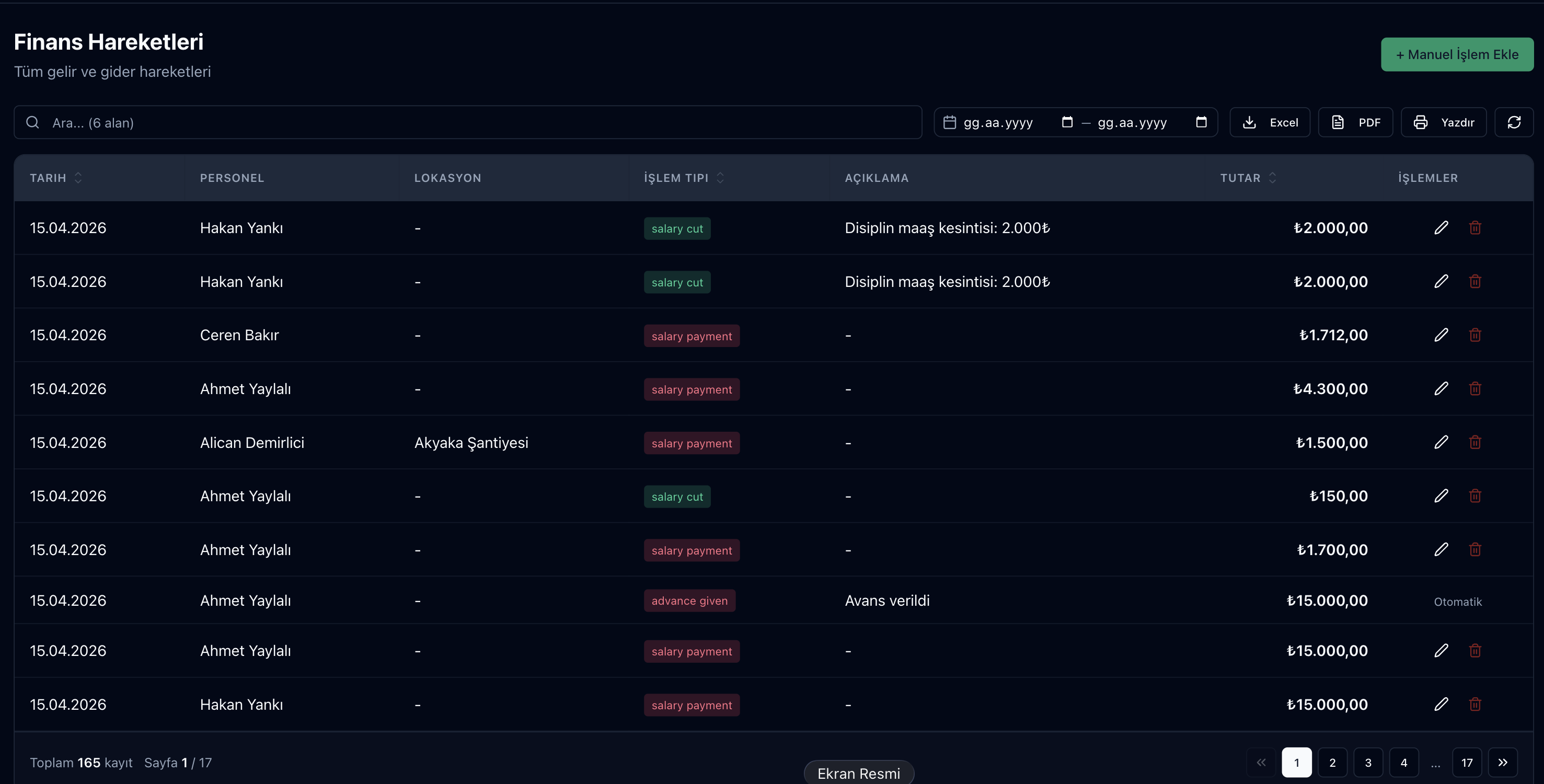Edit Hakan Yankı ₺15.000,00 salary payment

tap(1441, 704)
